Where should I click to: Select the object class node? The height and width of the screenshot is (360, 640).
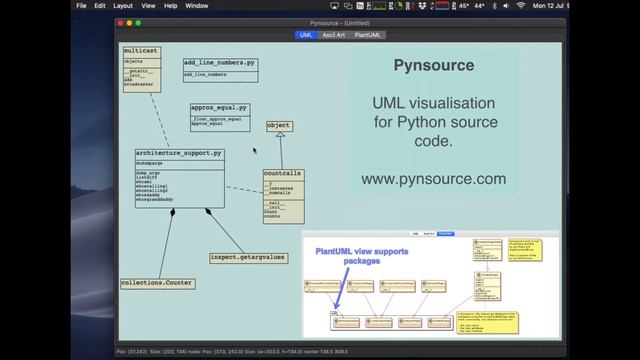point(279,126)
